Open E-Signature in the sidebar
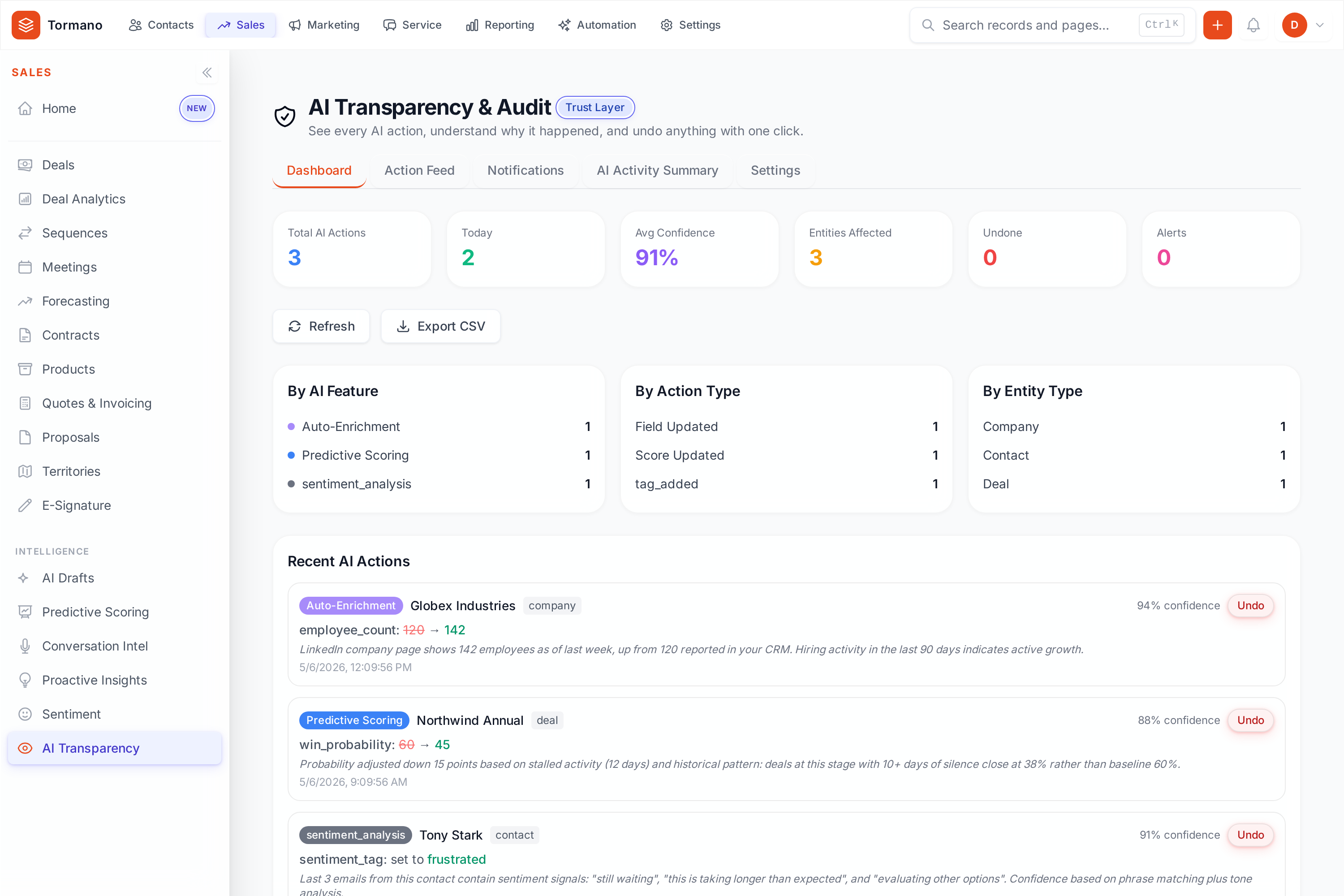Viewport: 1344px width, 896px height. (115, 506)
